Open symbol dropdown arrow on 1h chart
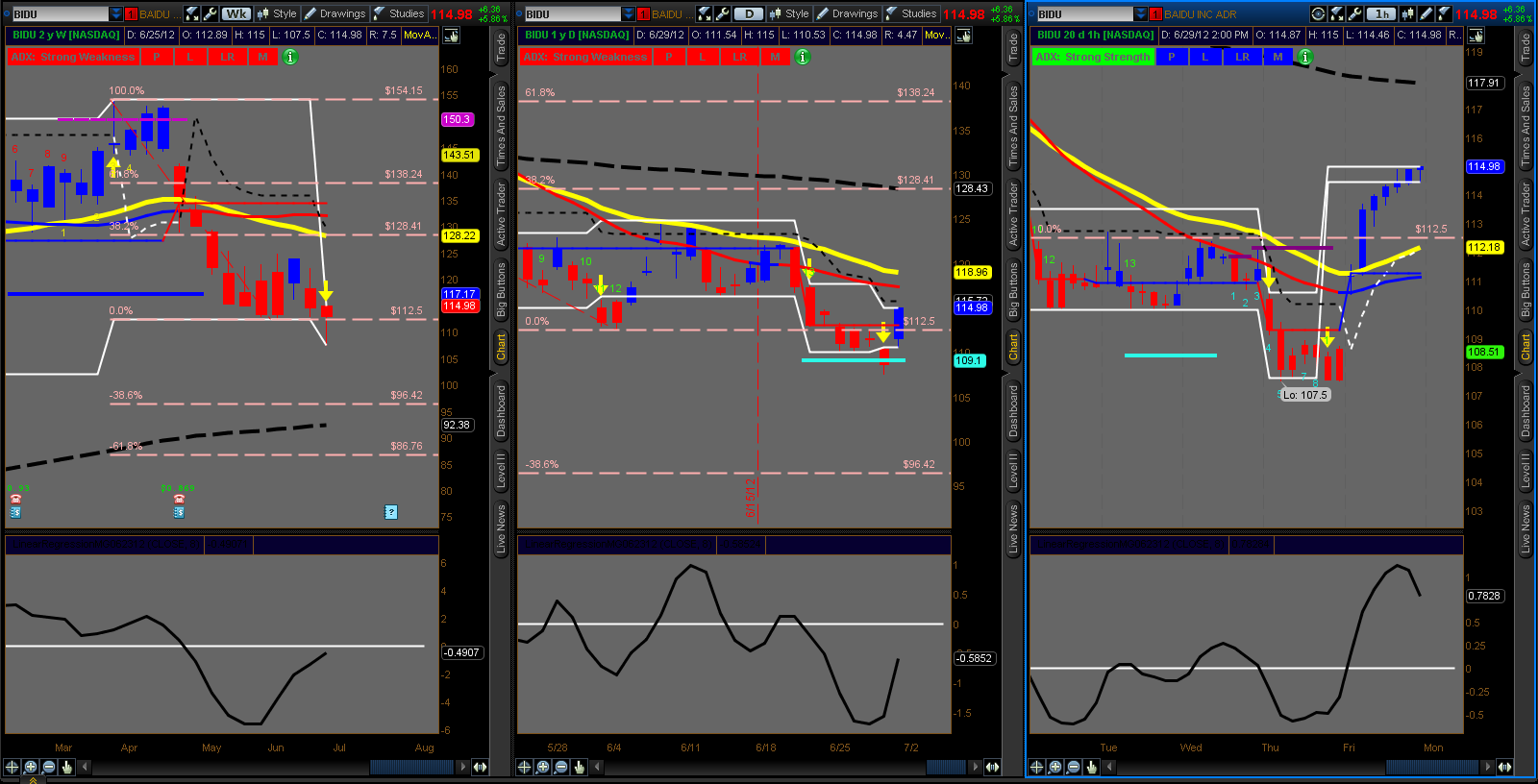The height and width of the screenshot is (784, 1538). [1141, 13]
